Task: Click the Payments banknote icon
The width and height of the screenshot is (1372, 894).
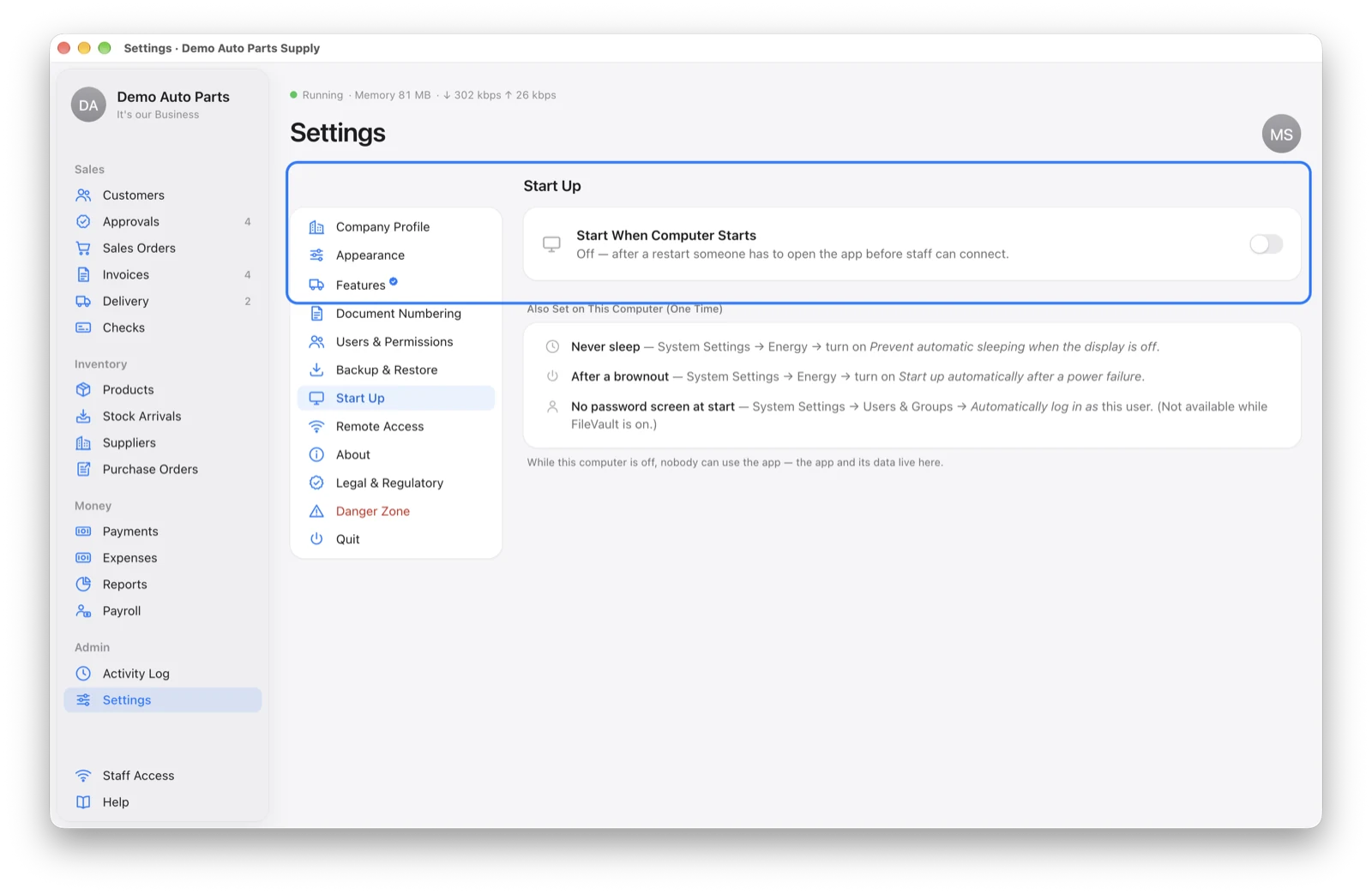Action: 83,531
